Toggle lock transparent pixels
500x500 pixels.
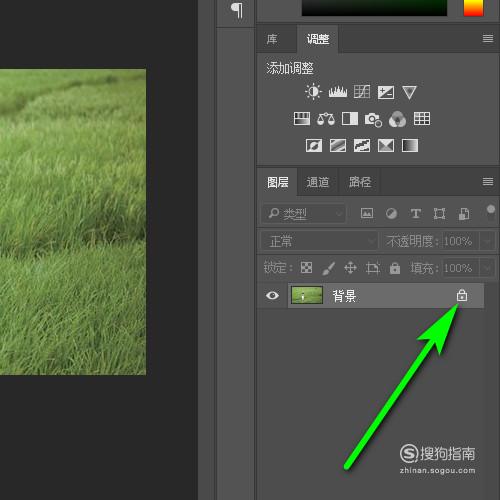[x=306, y=267]
